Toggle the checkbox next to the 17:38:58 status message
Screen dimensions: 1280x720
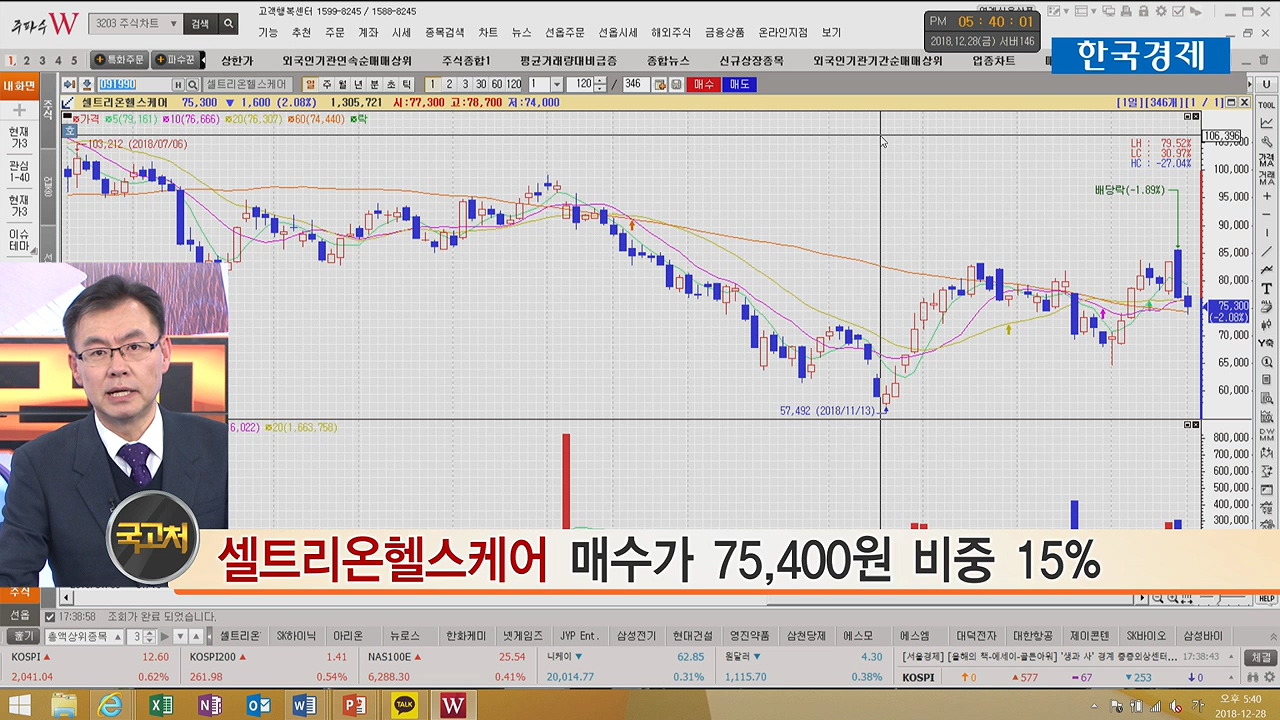pos(50,617)
